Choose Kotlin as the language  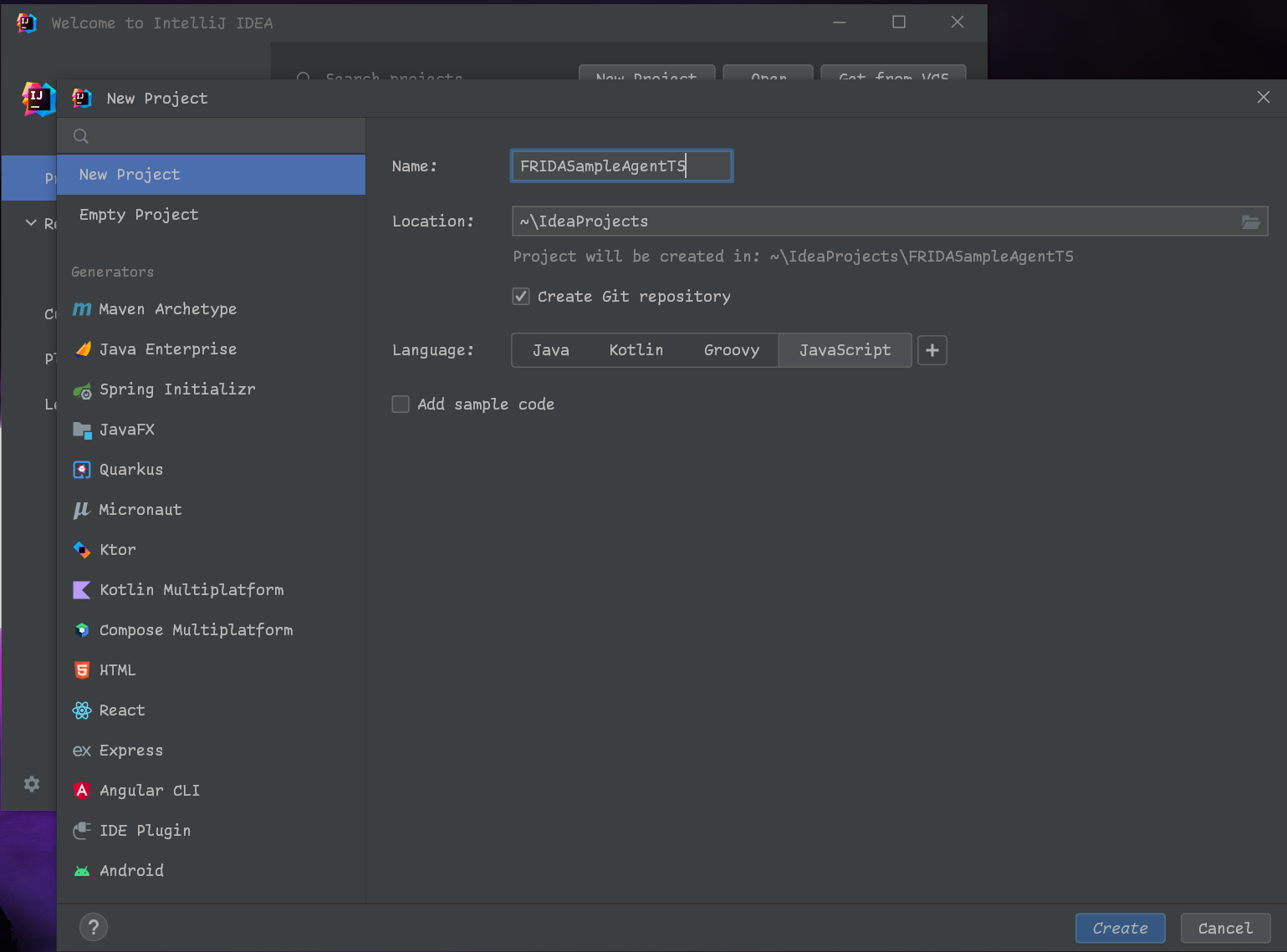pos(636,350)
